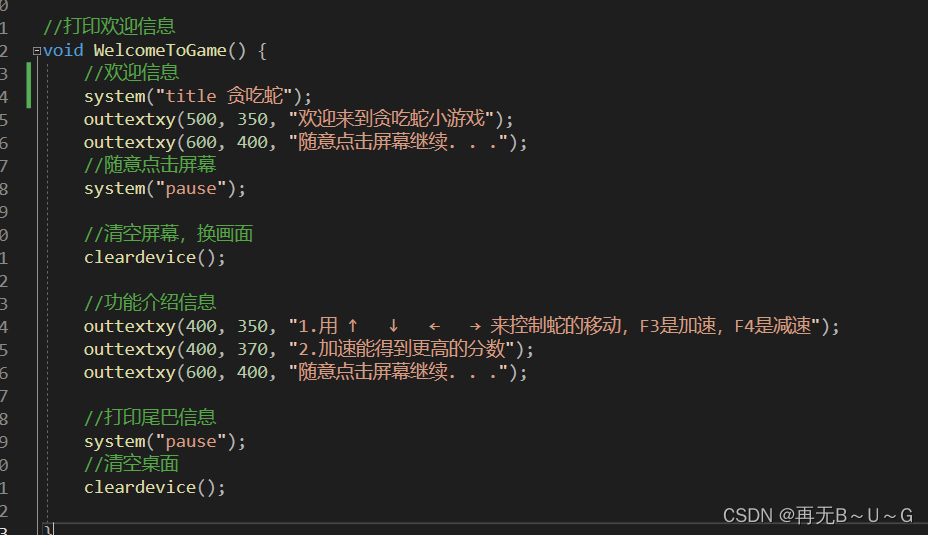Viewport: 928px width, 535px height.
Task: Click the comment //随意点击屏幕
Action: [x=150, y=165]
